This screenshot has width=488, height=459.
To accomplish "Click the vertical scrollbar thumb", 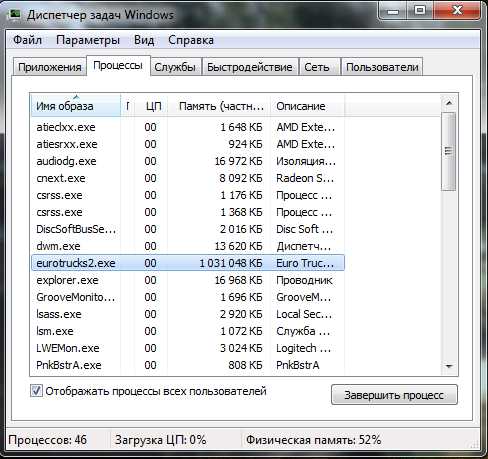I will tap(449, 152).
